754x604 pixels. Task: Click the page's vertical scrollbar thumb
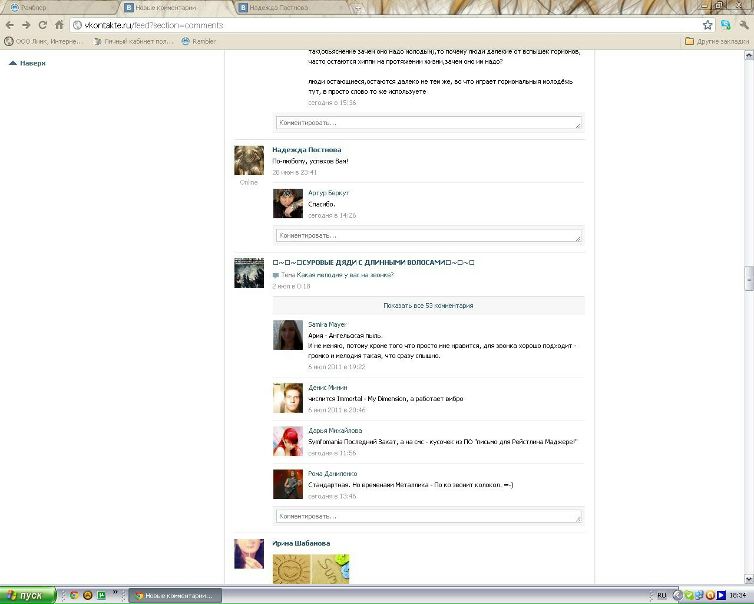pyautogui.click(x=748, y=277)
